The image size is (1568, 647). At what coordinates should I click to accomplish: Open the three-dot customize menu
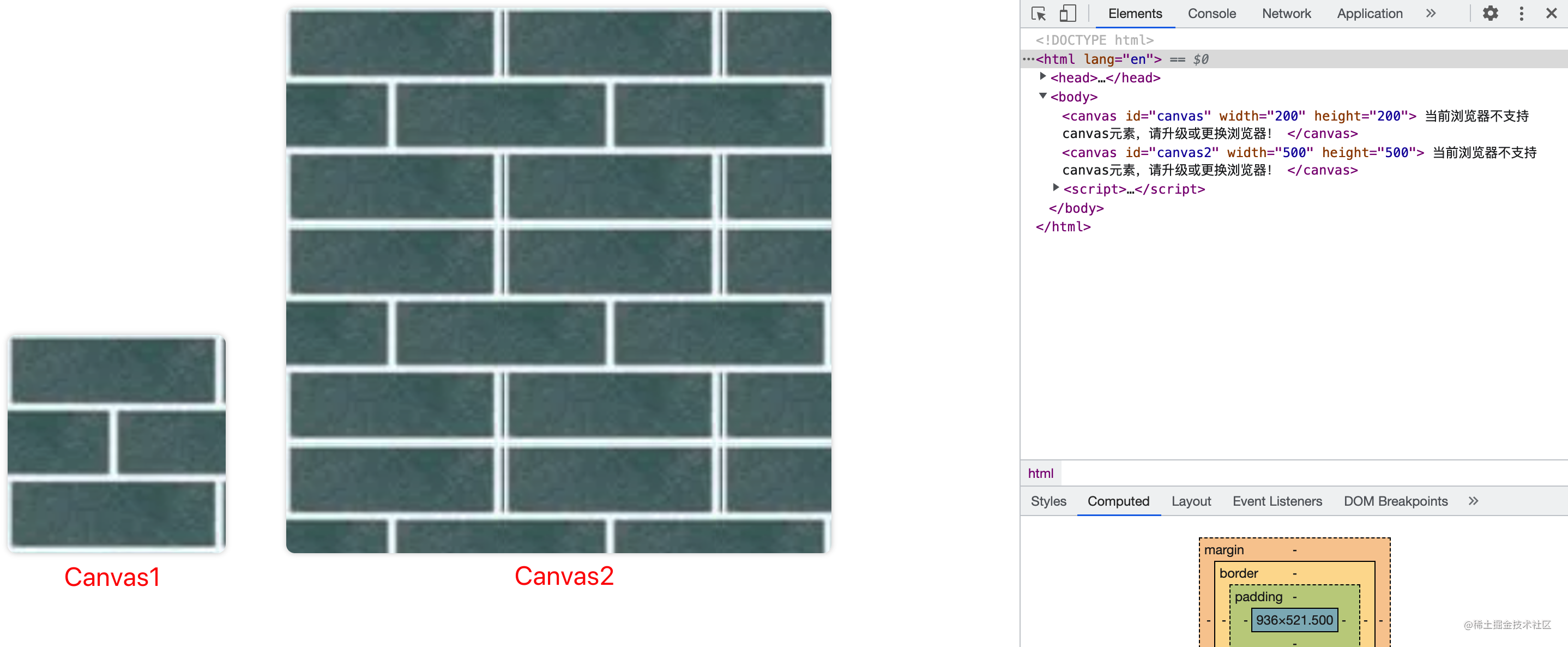pos(1521,13)
